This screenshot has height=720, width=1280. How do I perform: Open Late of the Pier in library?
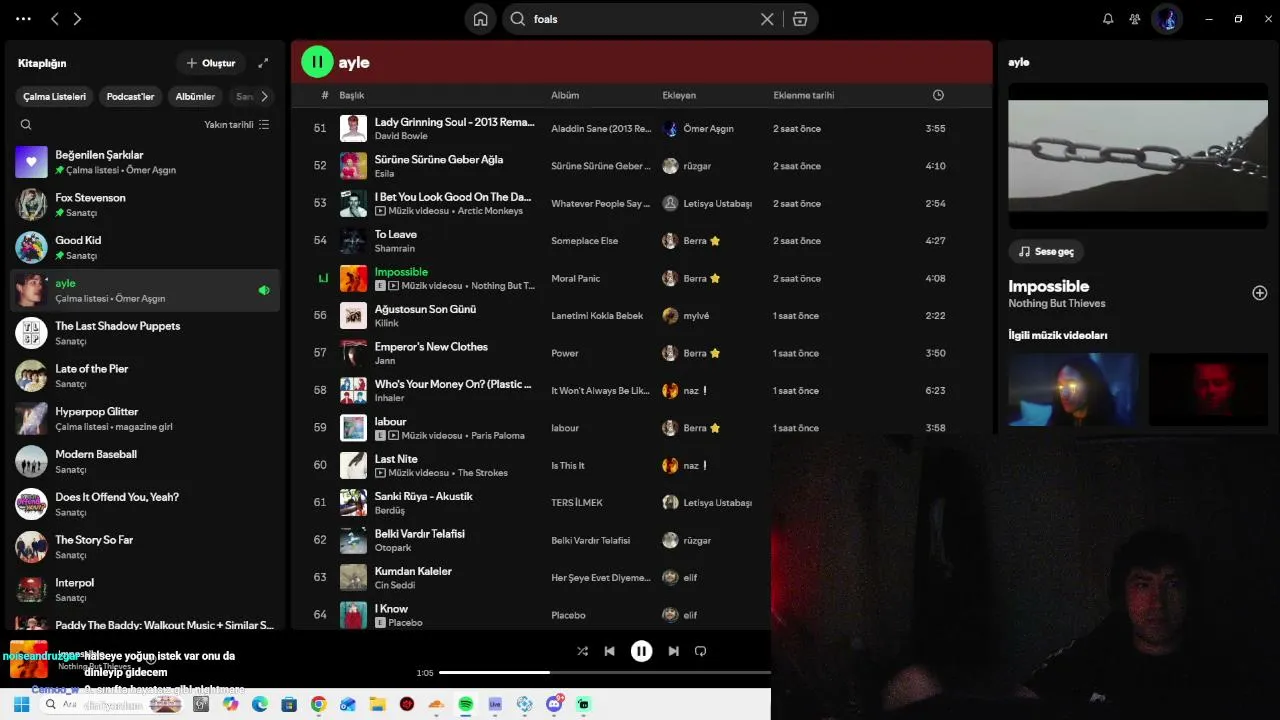tap(145, 376)
